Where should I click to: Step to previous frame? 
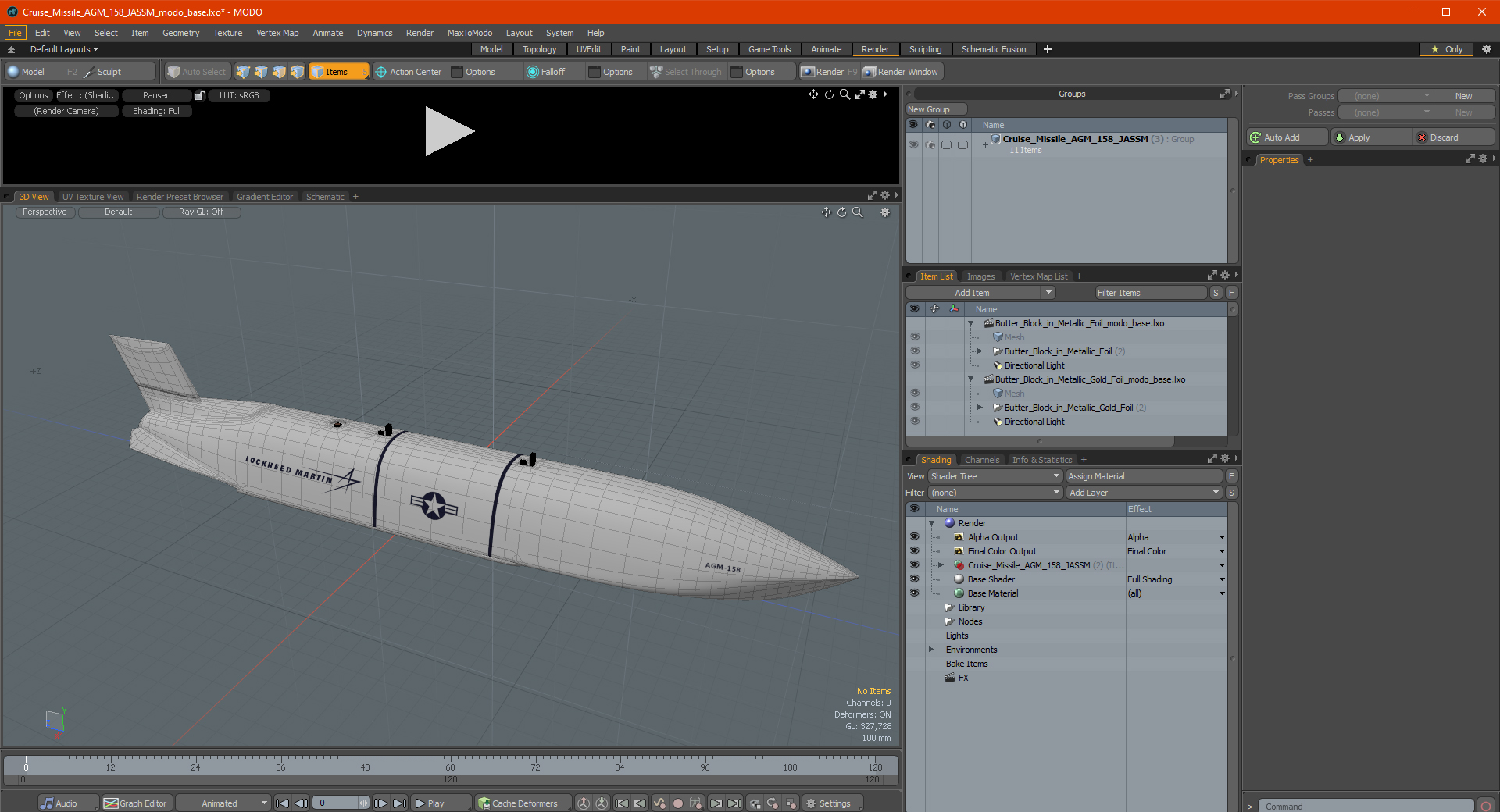click(x=301, y=803)
